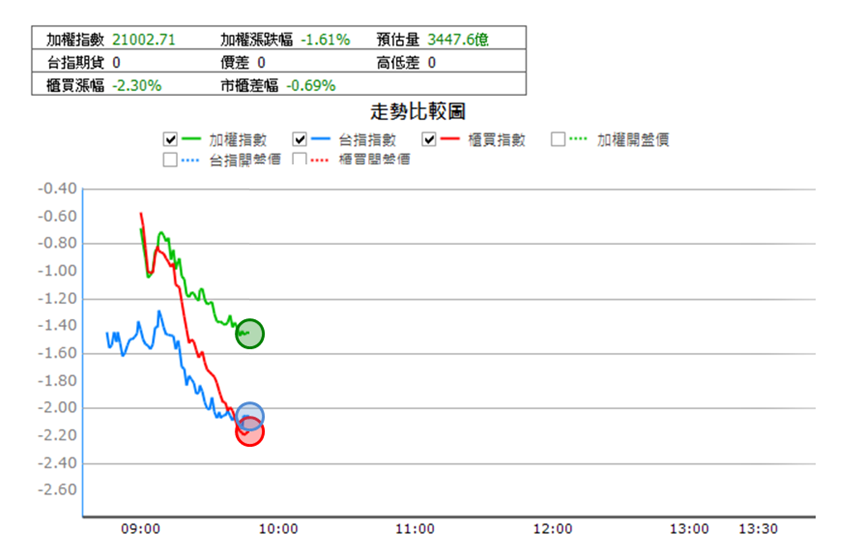The height and width of the screenshot is (560, 865).
Task: Click the blue 台指指數 legend line
Action: 321,139
